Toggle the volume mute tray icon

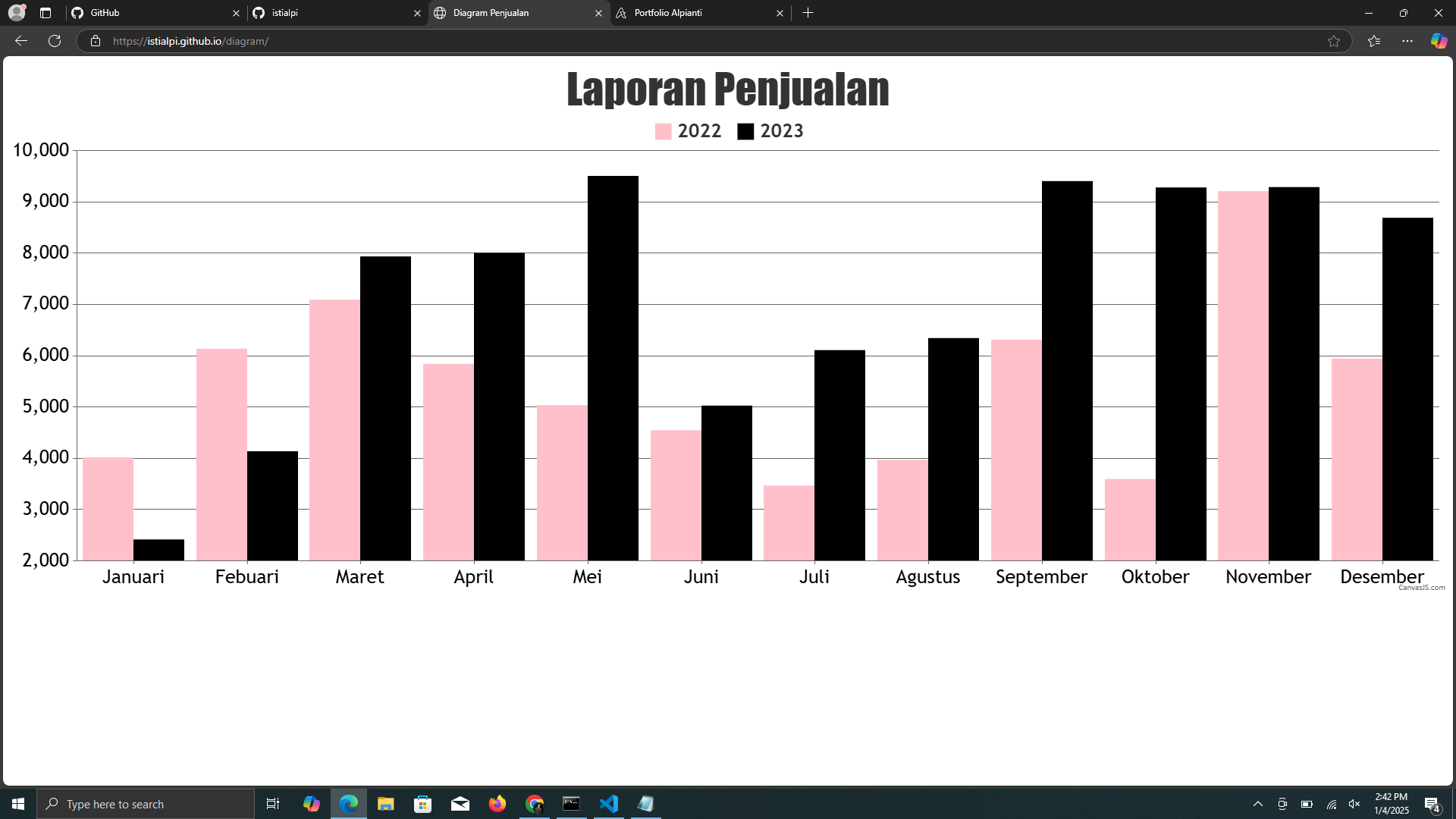coord(1354,804)
